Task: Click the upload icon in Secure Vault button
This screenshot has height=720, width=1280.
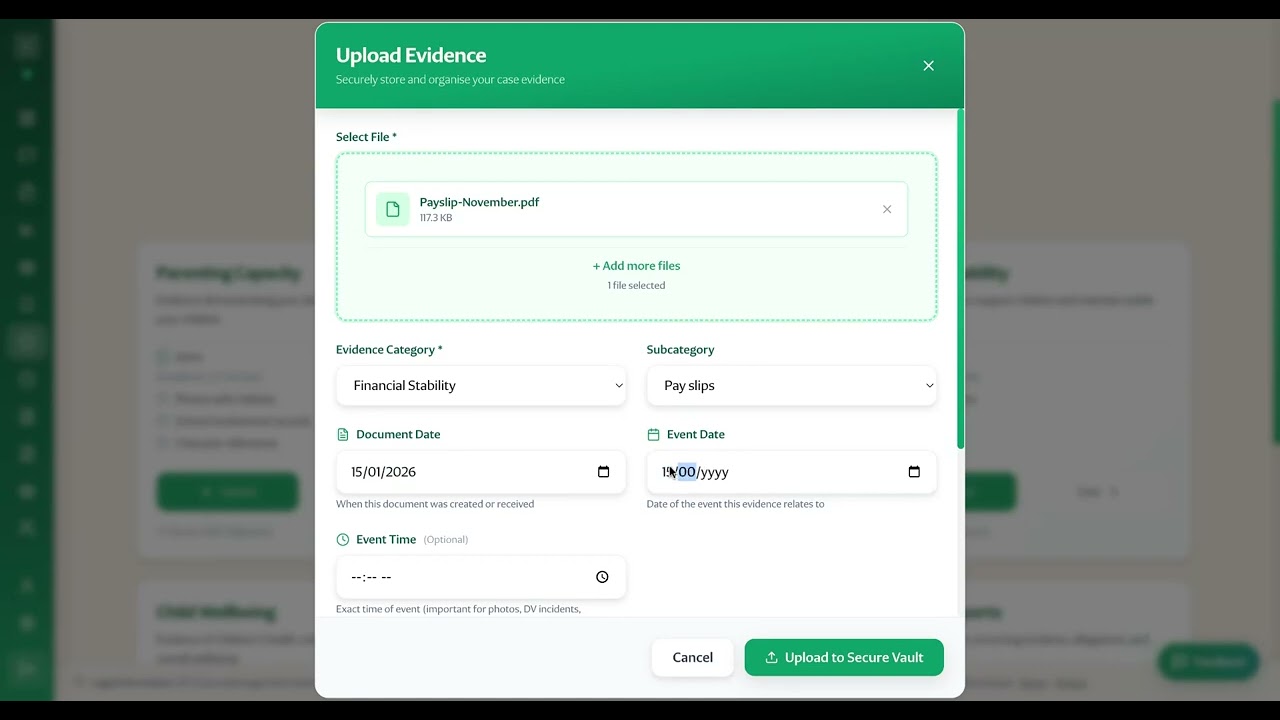Action: pyautogui.click(x=771, y=658)
